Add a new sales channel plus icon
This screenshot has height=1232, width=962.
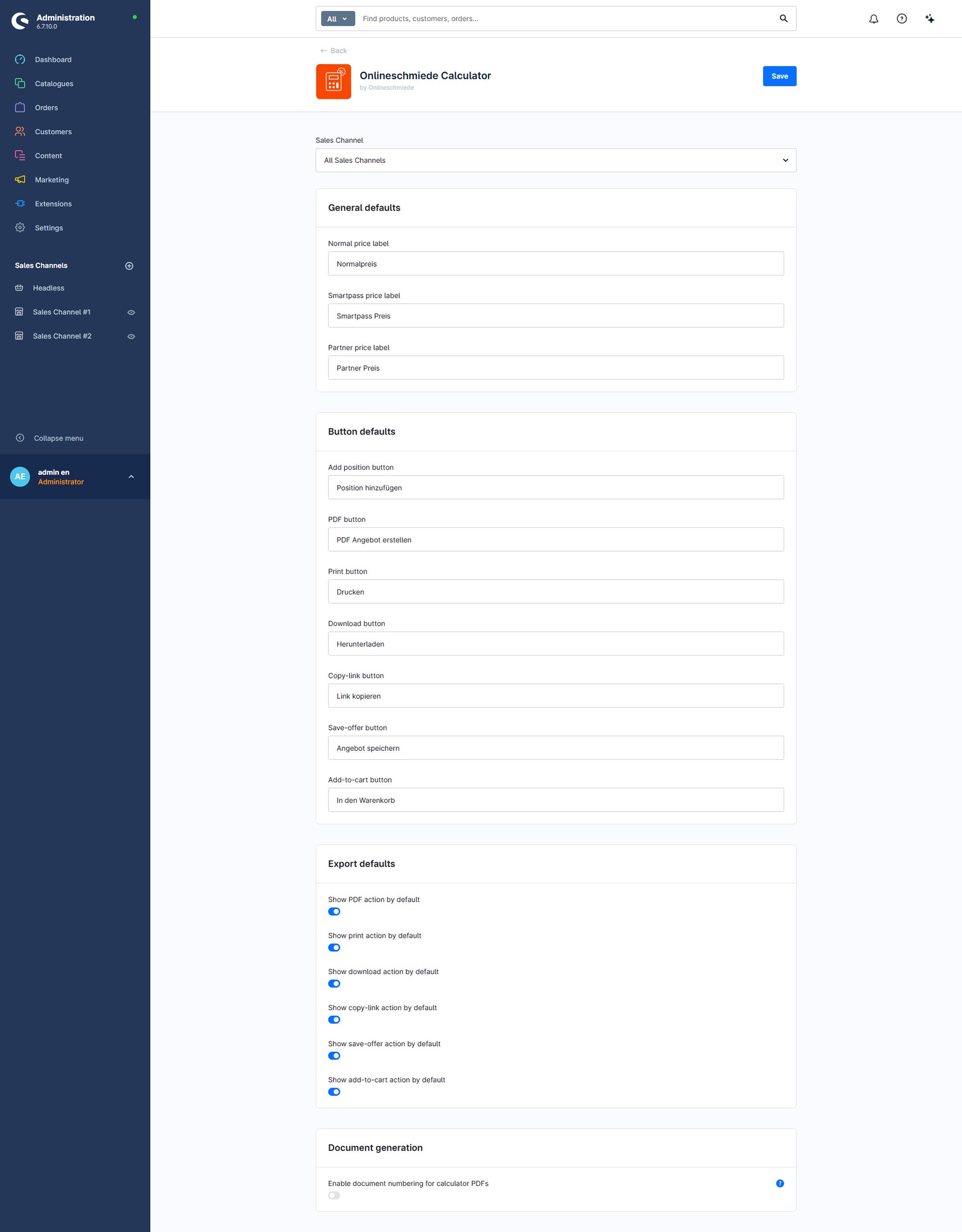[129, 266]
